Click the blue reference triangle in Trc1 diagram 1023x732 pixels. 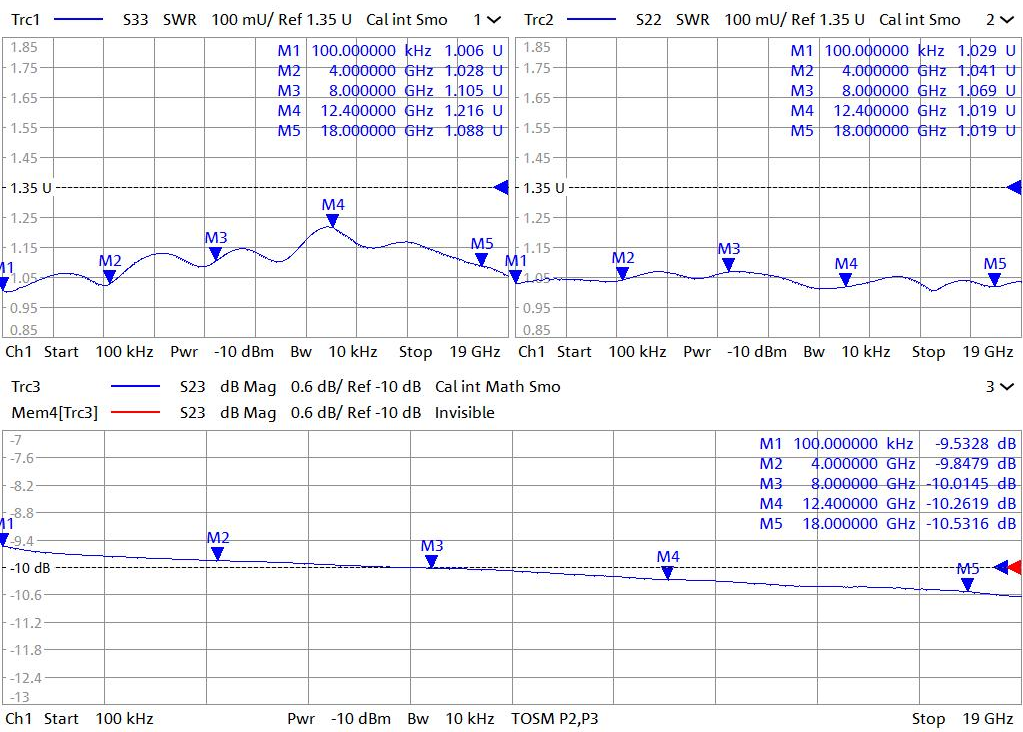coord(501,187)
